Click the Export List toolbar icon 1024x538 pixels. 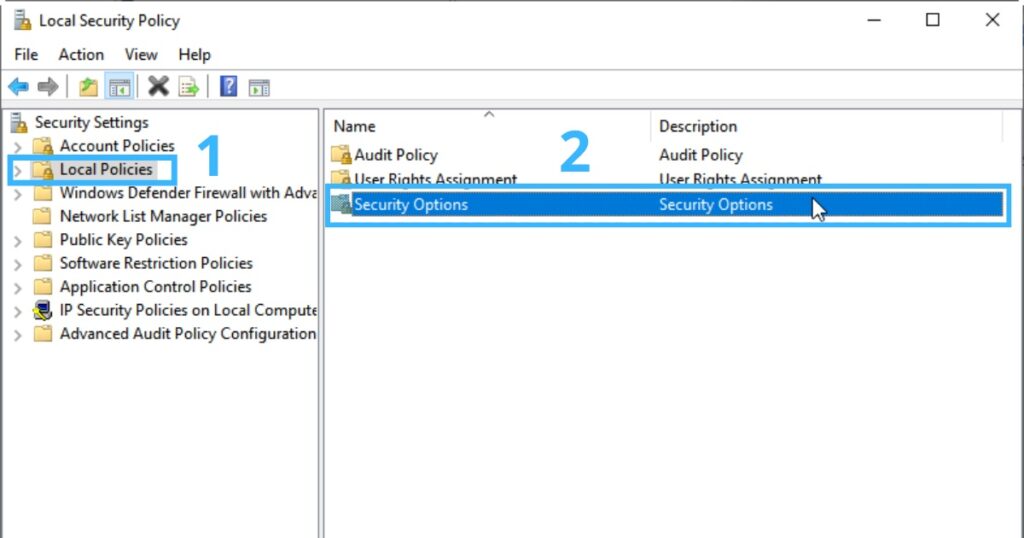(x=189, y=87)
